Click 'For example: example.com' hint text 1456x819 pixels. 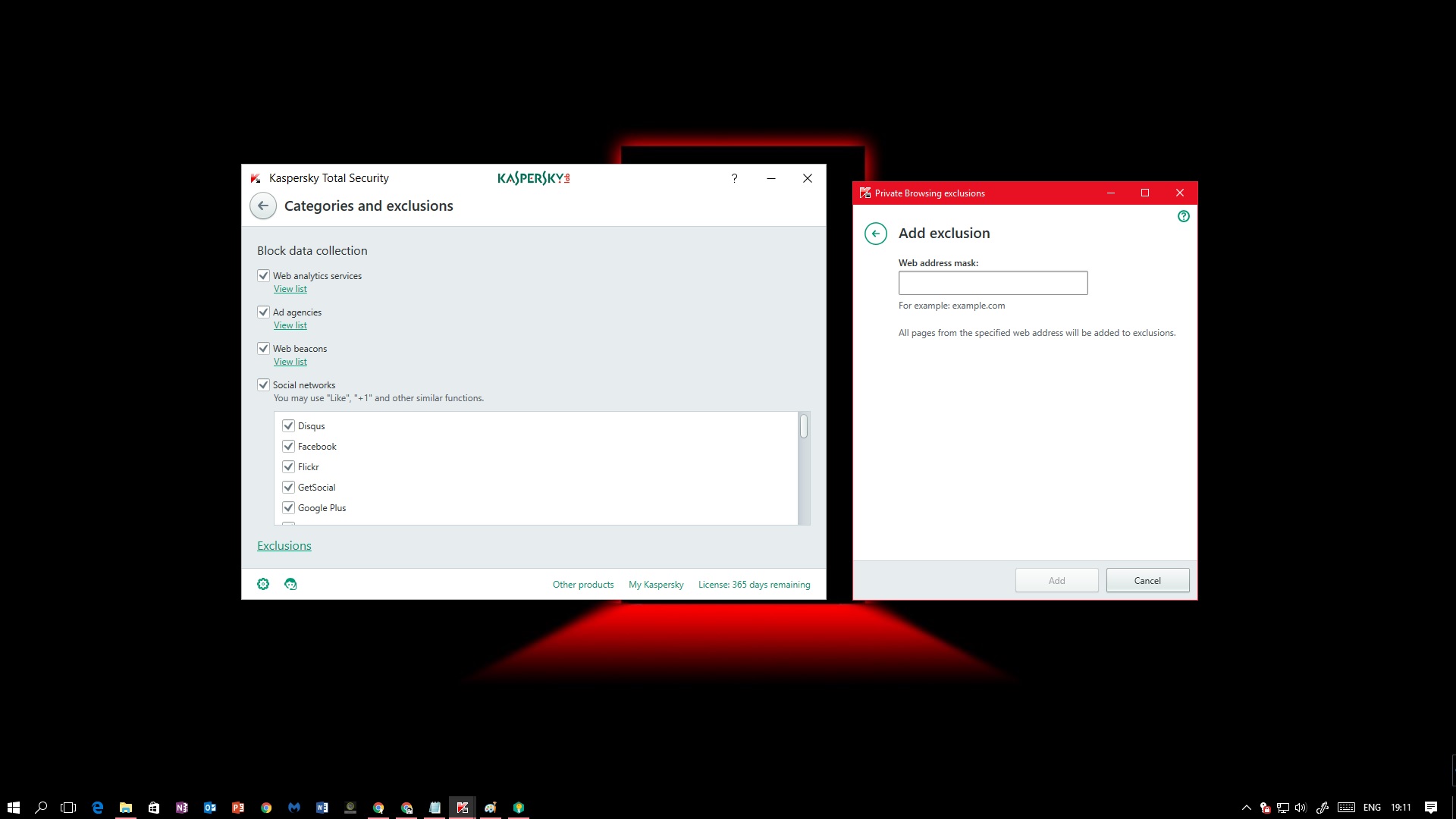pos(952,306)
